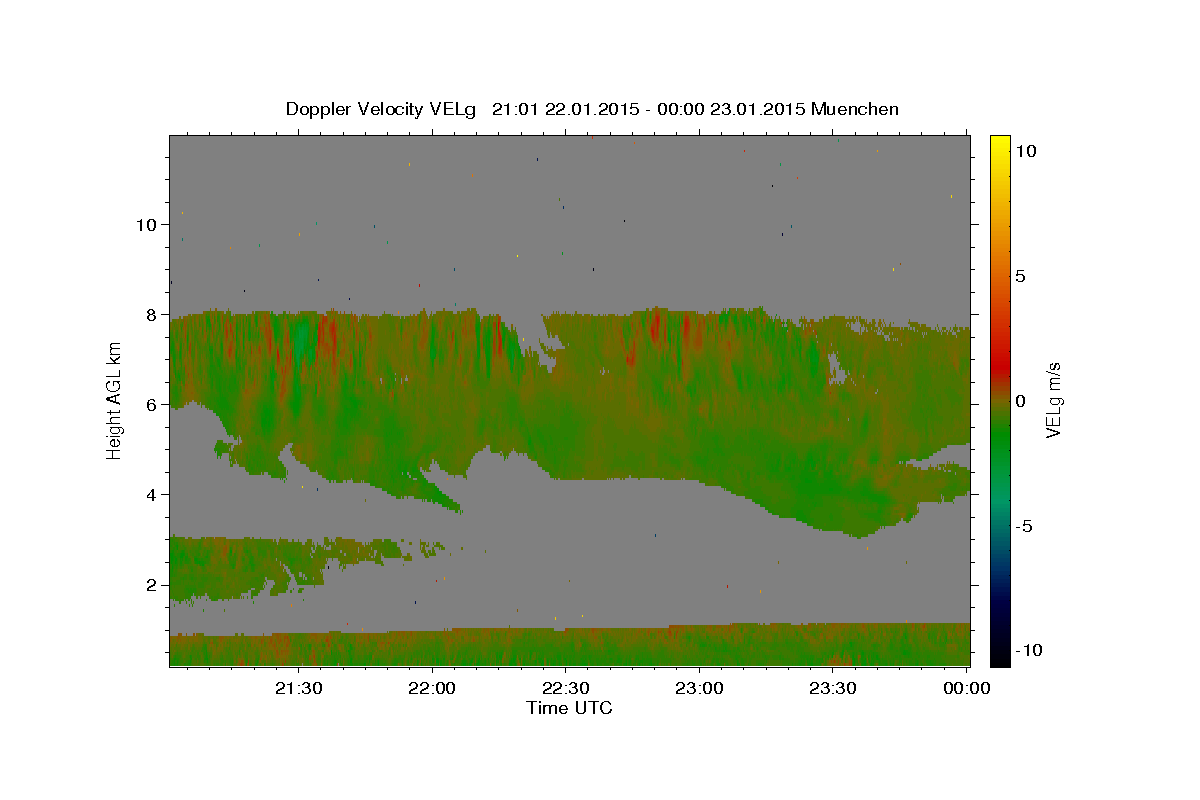Click the 'VELg m/s' colorbar label
Viewport: 1200px width, 800px height.
pos(1053,400)
